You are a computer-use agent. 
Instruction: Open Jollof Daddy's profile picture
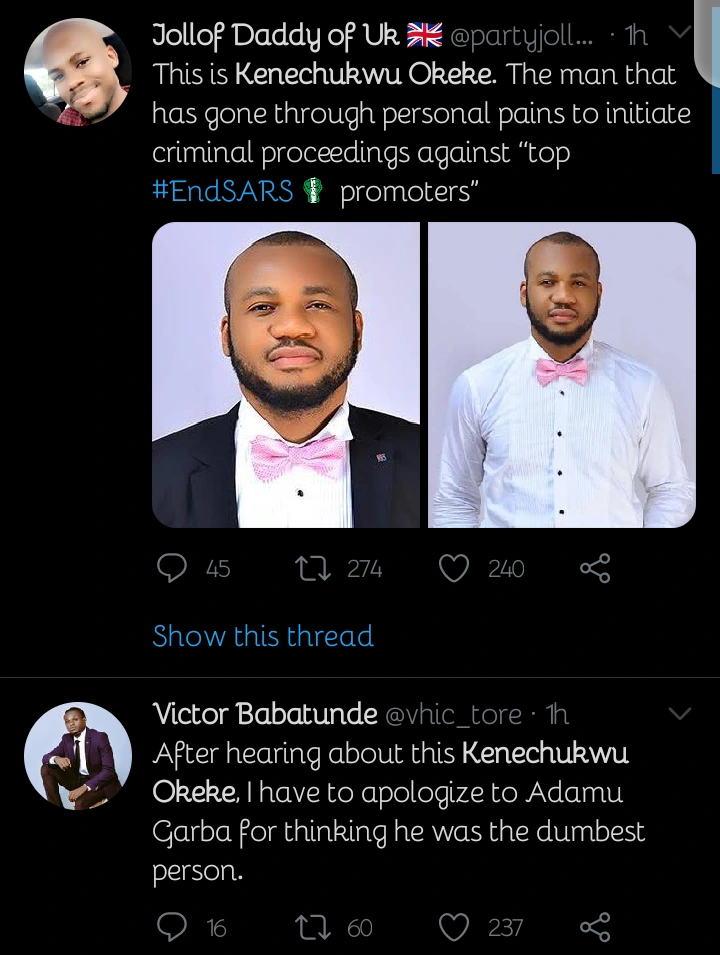coord(77,72)
